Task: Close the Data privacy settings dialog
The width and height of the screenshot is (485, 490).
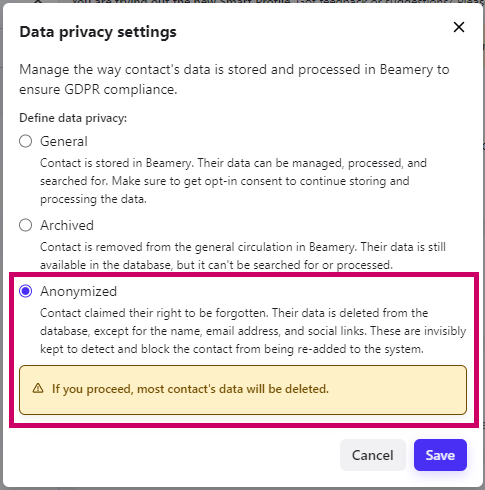Action: [459, 27]
